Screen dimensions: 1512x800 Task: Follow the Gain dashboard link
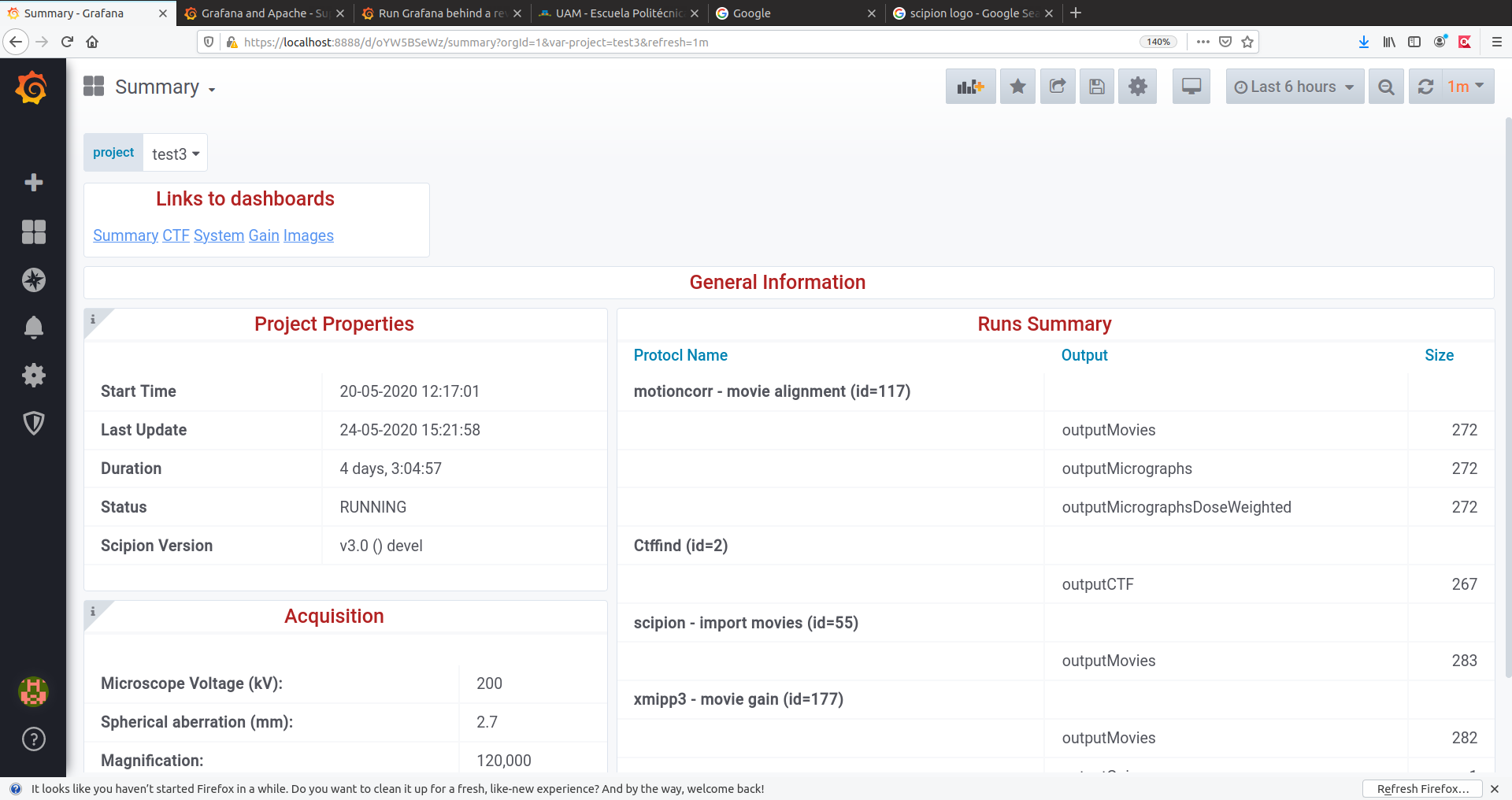pyautogui.click(x=264, y=235)
